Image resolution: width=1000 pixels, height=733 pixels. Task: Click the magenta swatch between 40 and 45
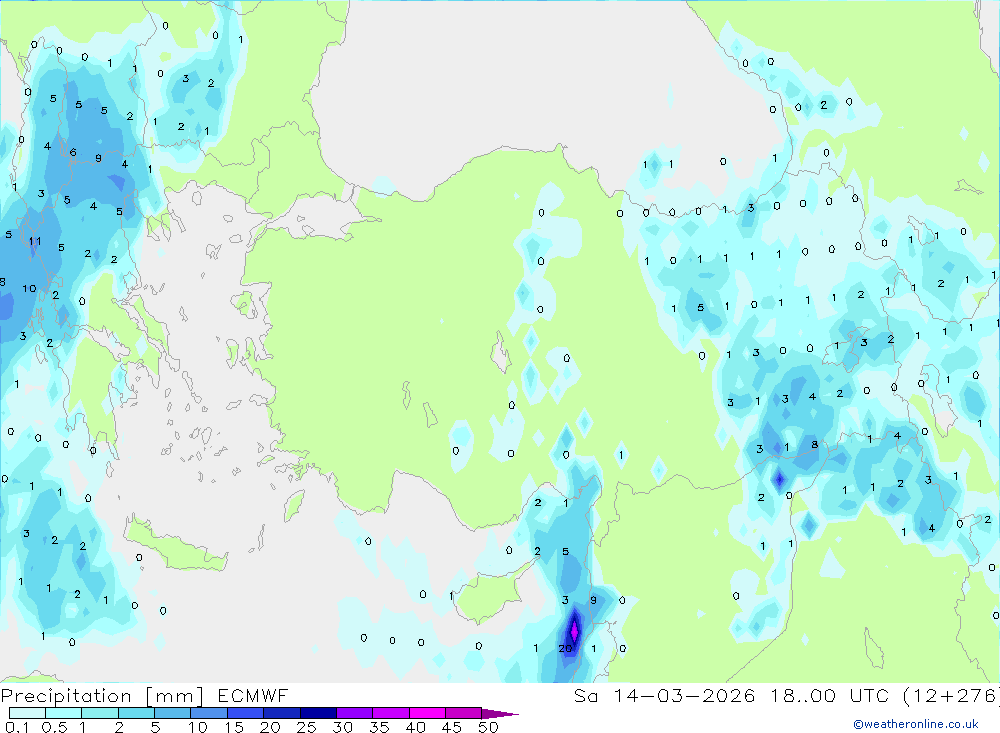tap(427, 713)
